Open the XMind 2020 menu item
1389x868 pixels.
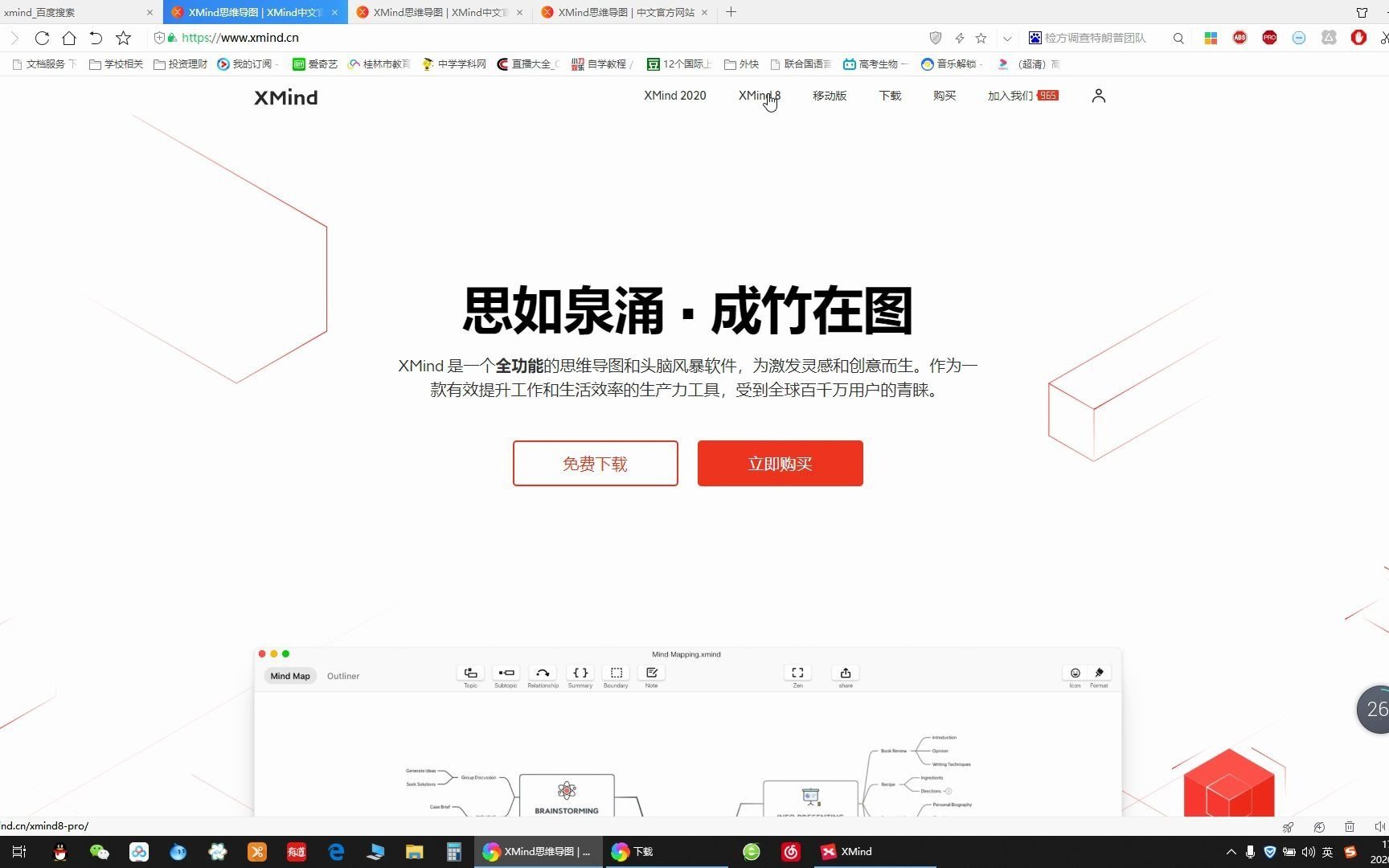pyautogui.click(x=675, y=96)
